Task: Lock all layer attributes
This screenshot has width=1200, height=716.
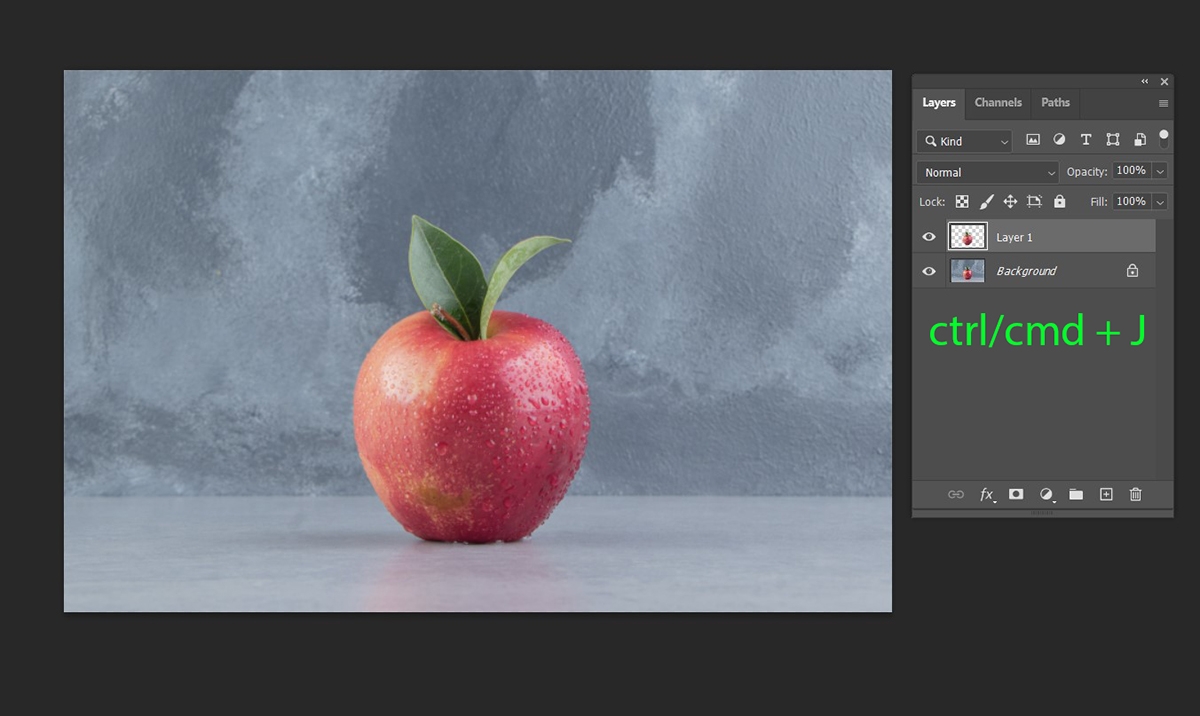Action: tap(1059, 201)
